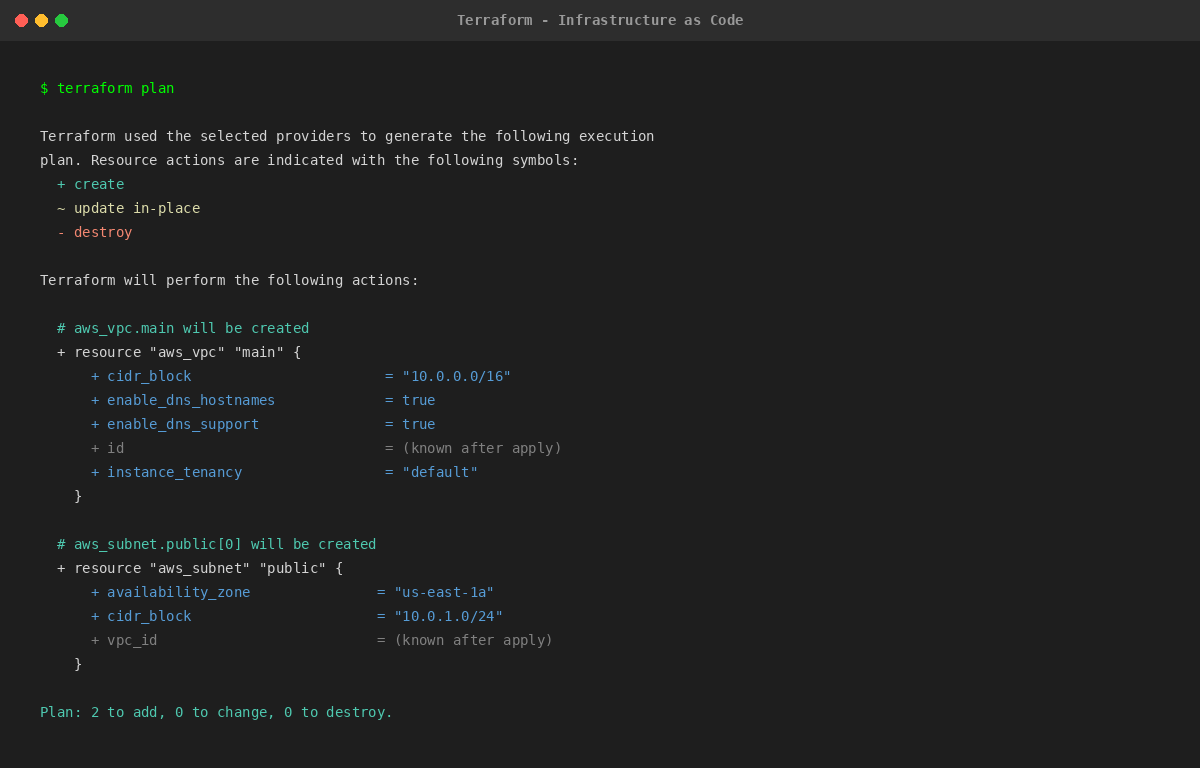
Task: Select the cidr_block value 10.0.0.0/16
Action: [456, 375]
